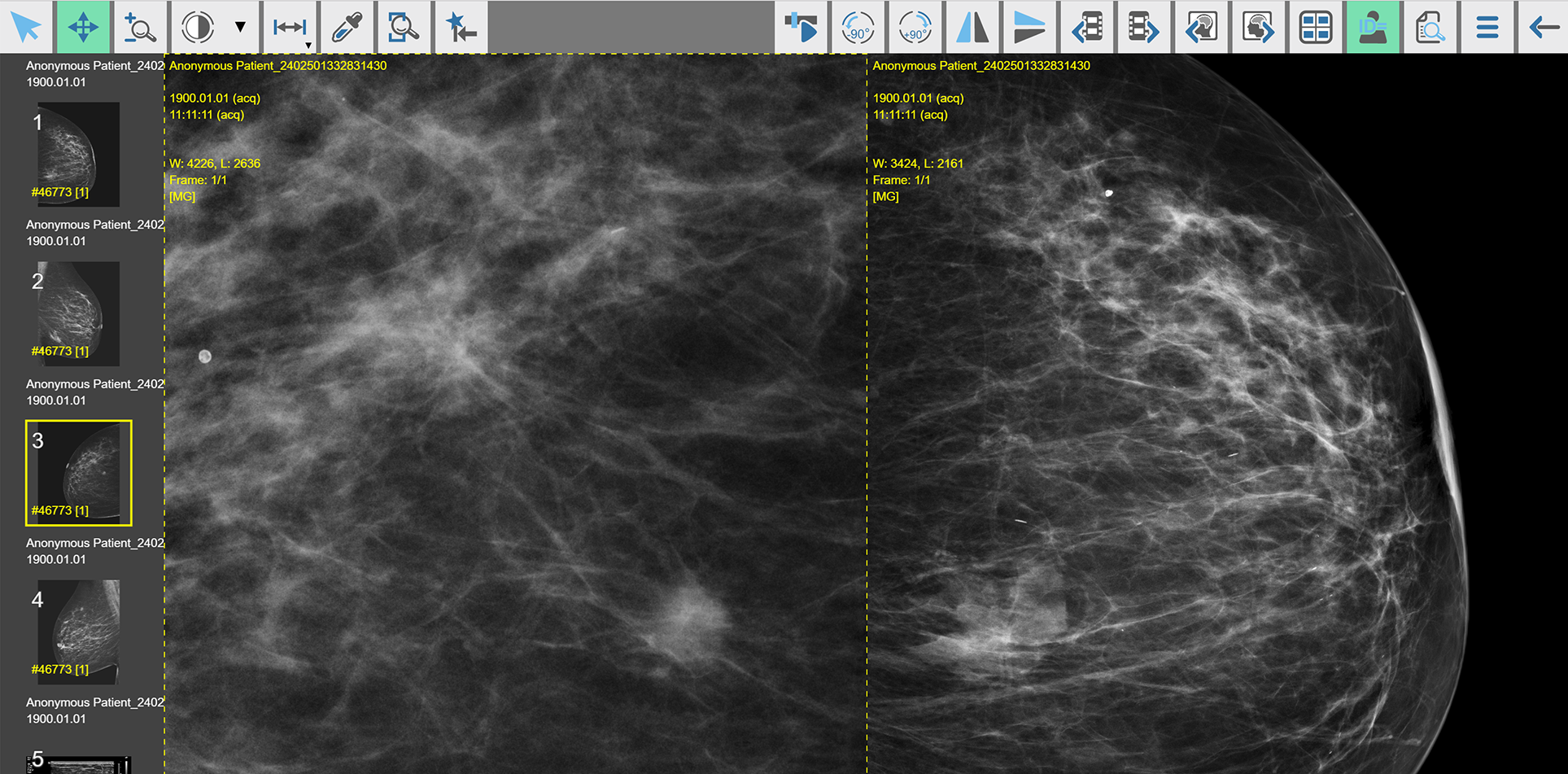Go to previous frame filmstrip icon
The width and height of the screenshot is (1568, 774).
pos(1087,27)
